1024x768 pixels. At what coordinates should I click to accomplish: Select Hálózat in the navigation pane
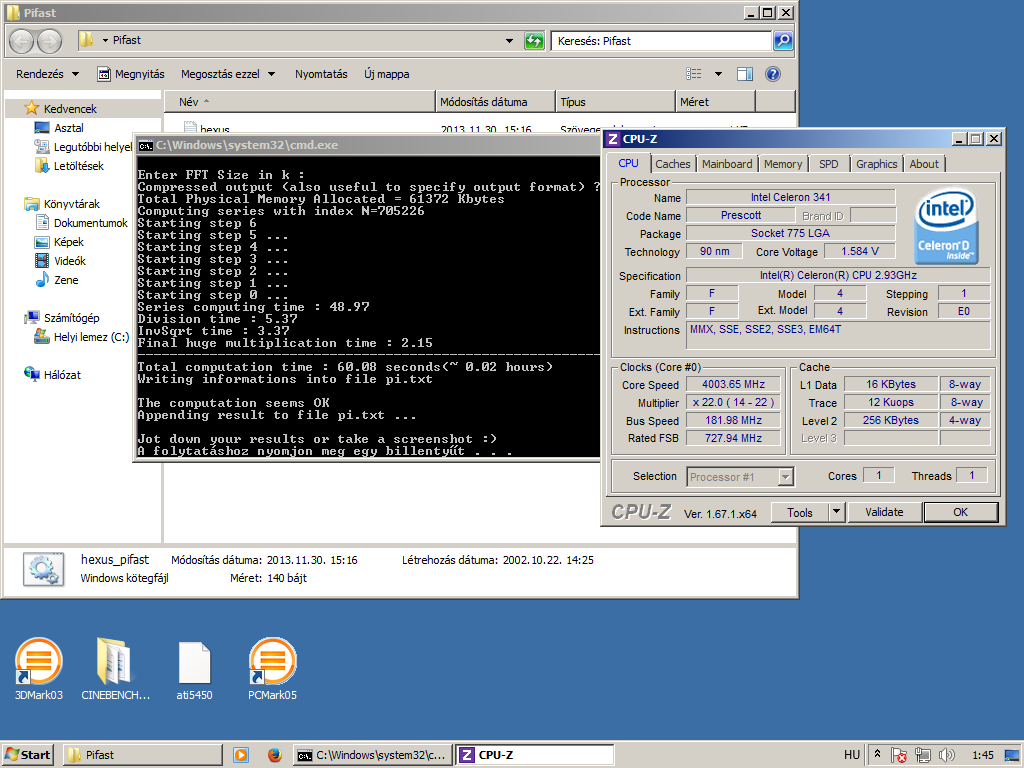coord(52,375)
